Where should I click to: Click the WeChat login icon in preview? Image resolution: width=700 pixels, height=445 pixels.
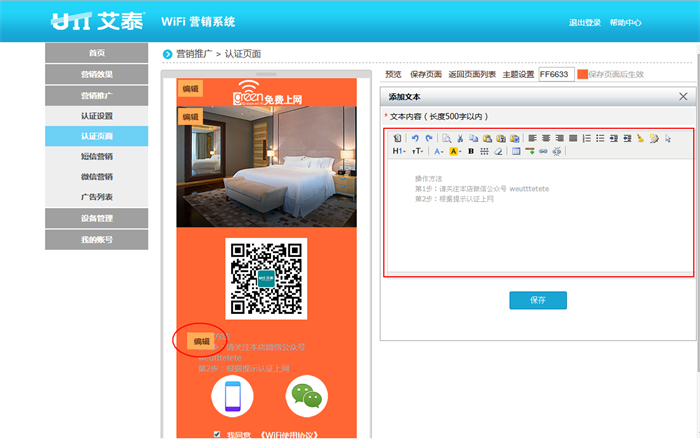click(307, 396)
